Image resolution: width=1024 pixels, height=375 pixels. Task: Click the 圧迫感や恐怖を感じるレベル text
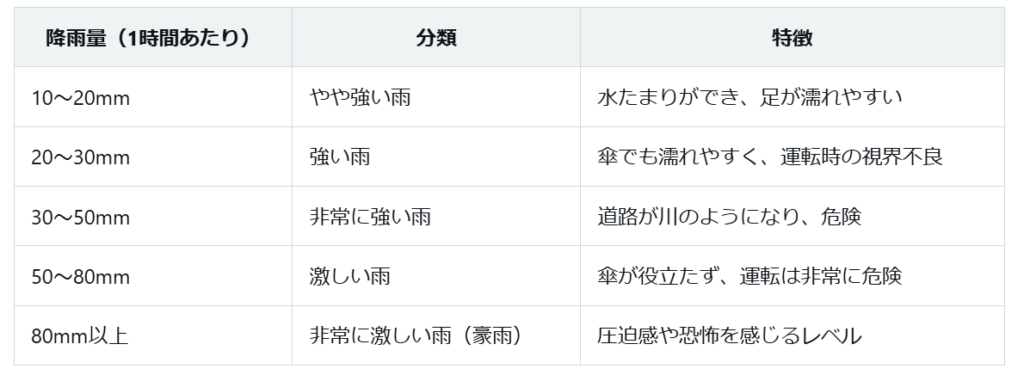point(729,335)
